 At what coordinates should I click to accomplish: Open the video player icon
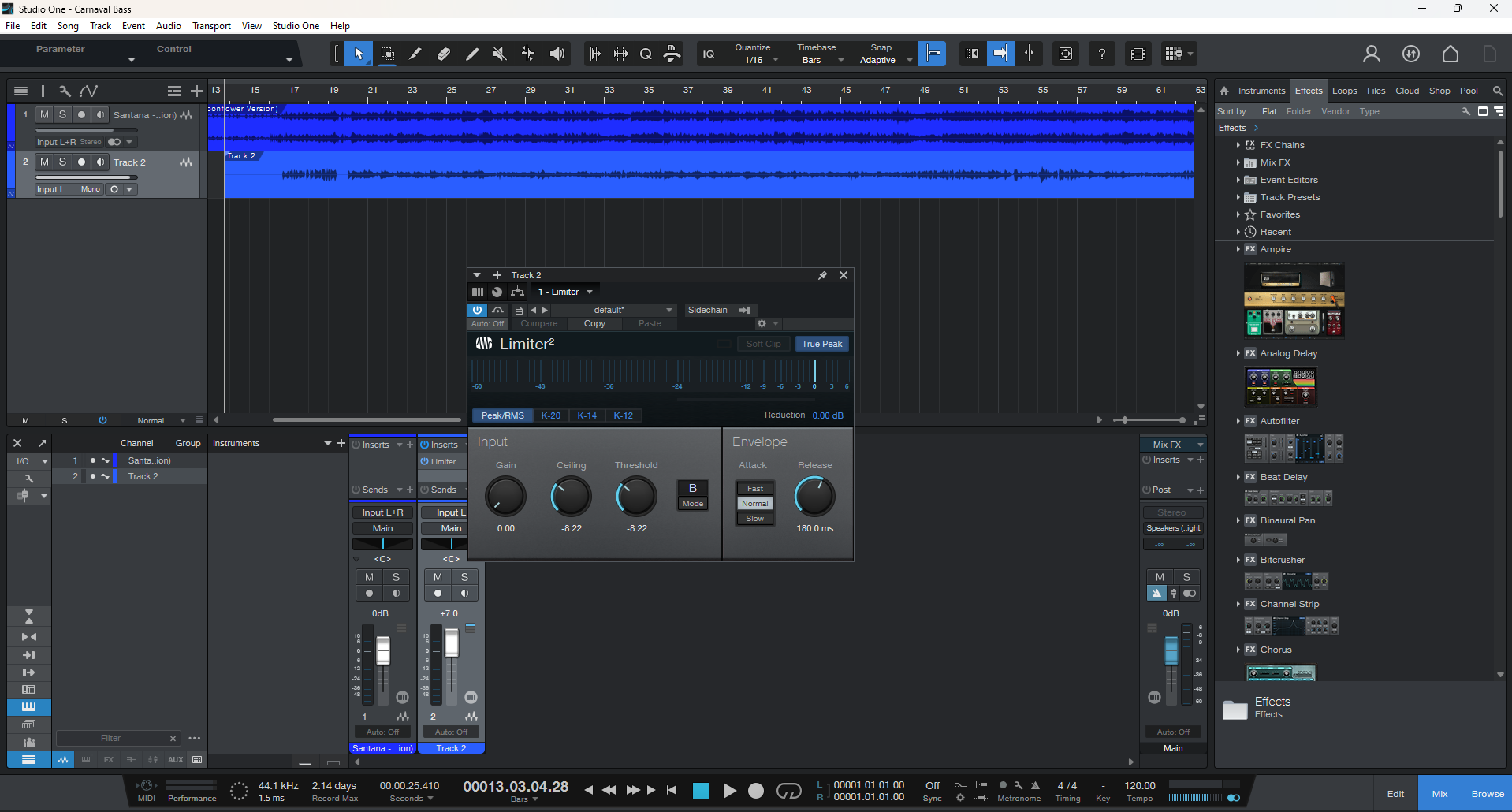coord(1138,54)
